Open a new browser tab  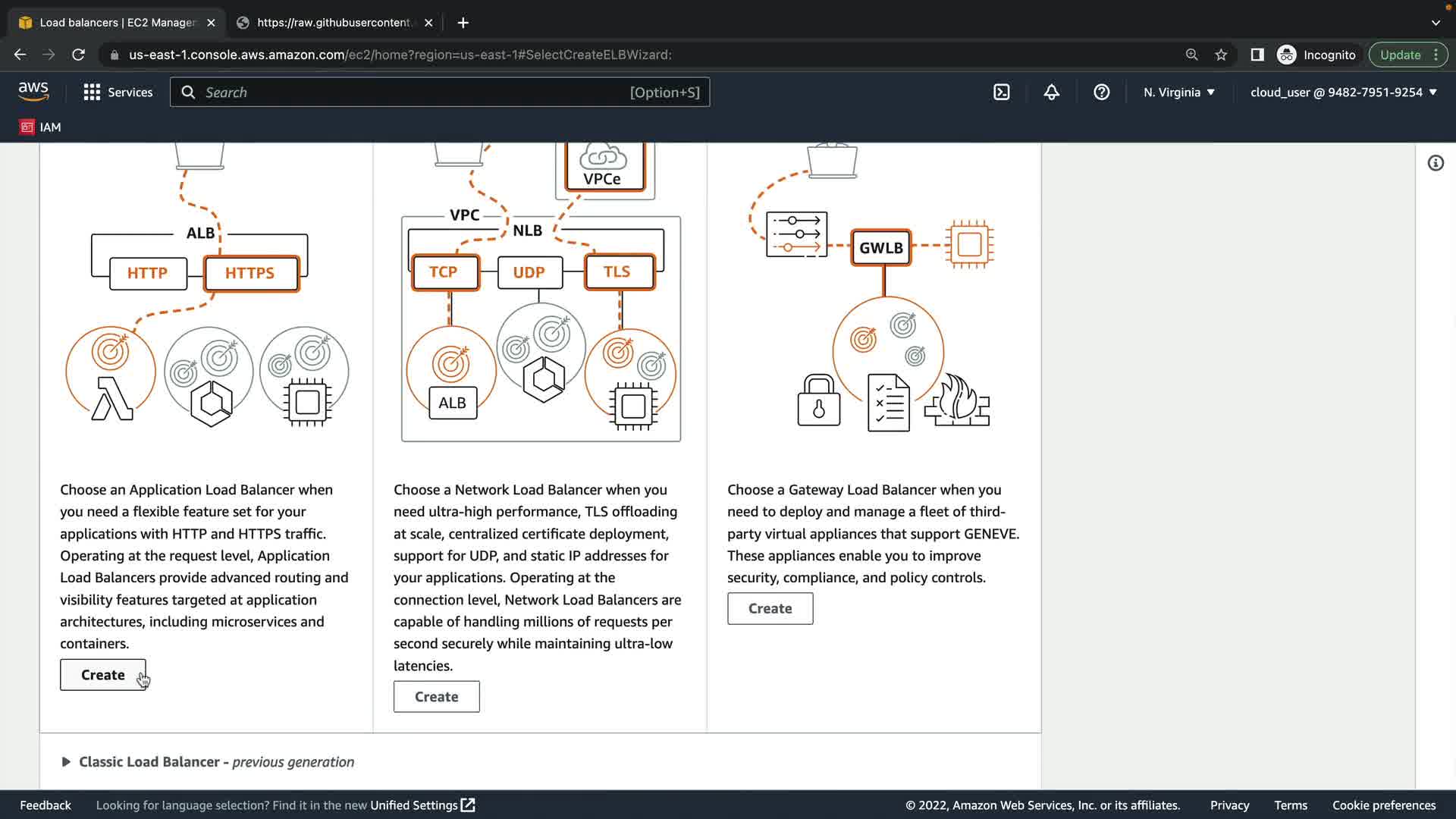point(463,23)
